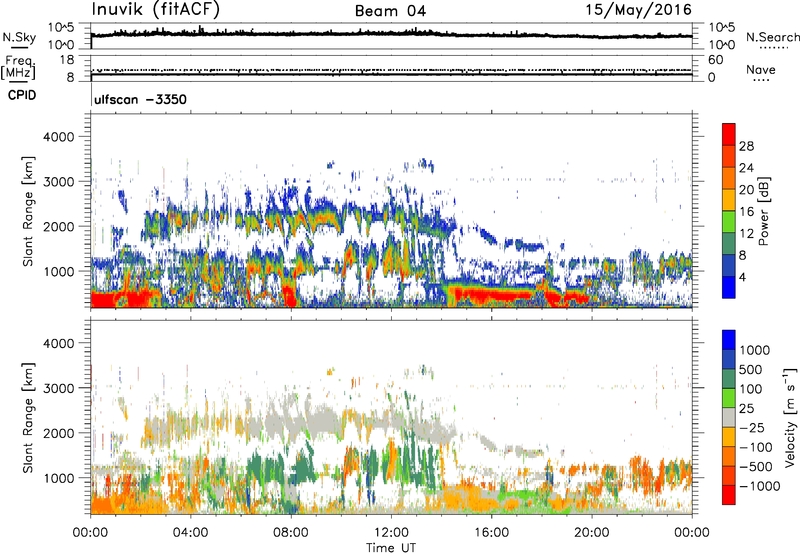Select the 'Beam 04' heading text
This screenshot has width=800, height=554.
pyautogui.click(x=390, y=11)
